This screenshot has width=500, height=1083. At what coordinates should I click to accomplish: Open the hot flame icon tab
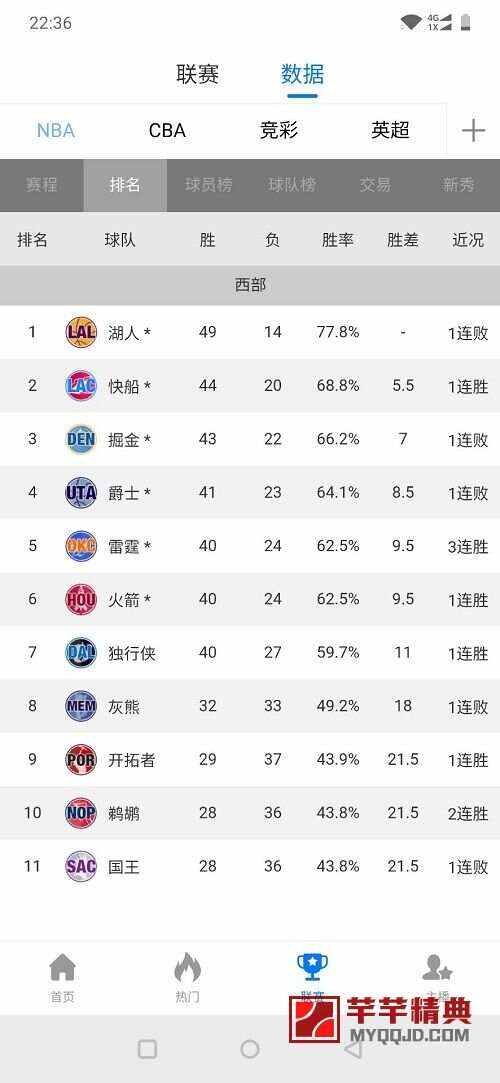(x=187, y=968)
